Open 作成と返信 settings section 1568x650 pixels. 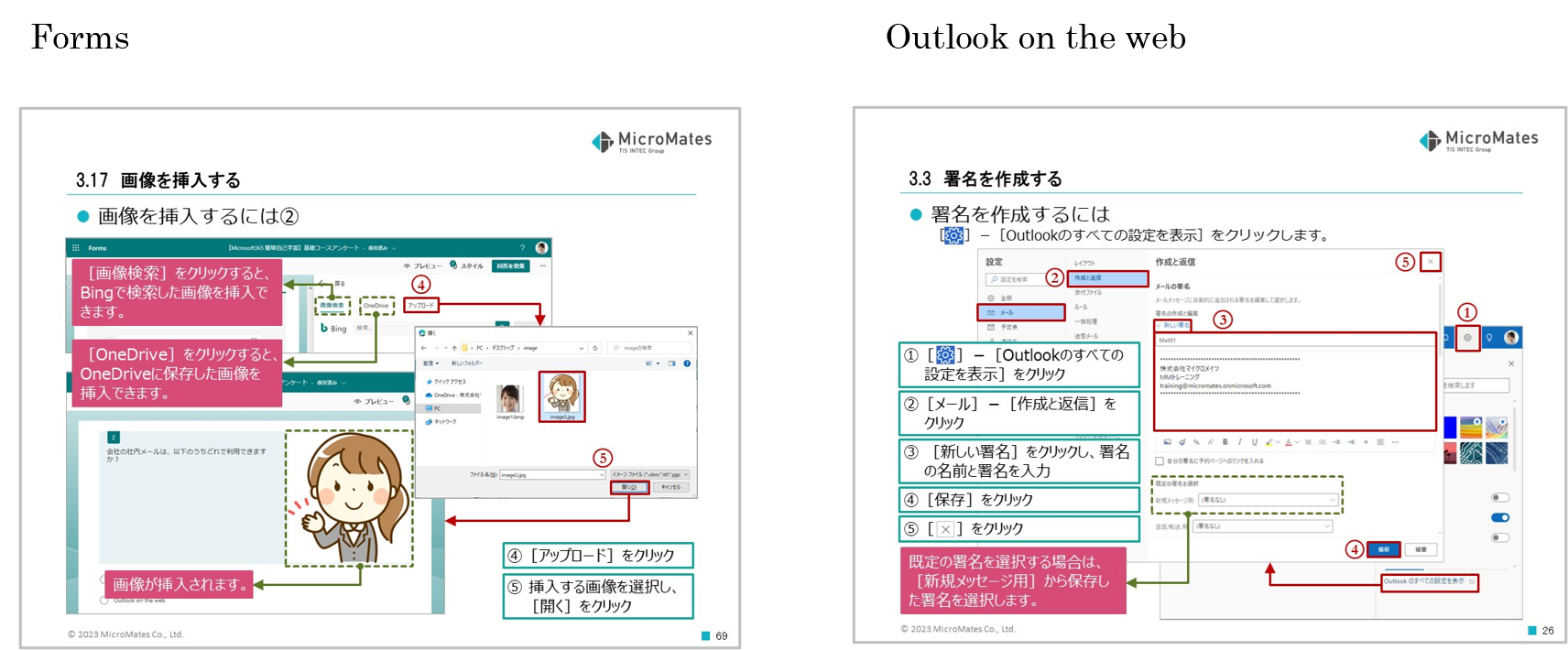coord(1107,277)
